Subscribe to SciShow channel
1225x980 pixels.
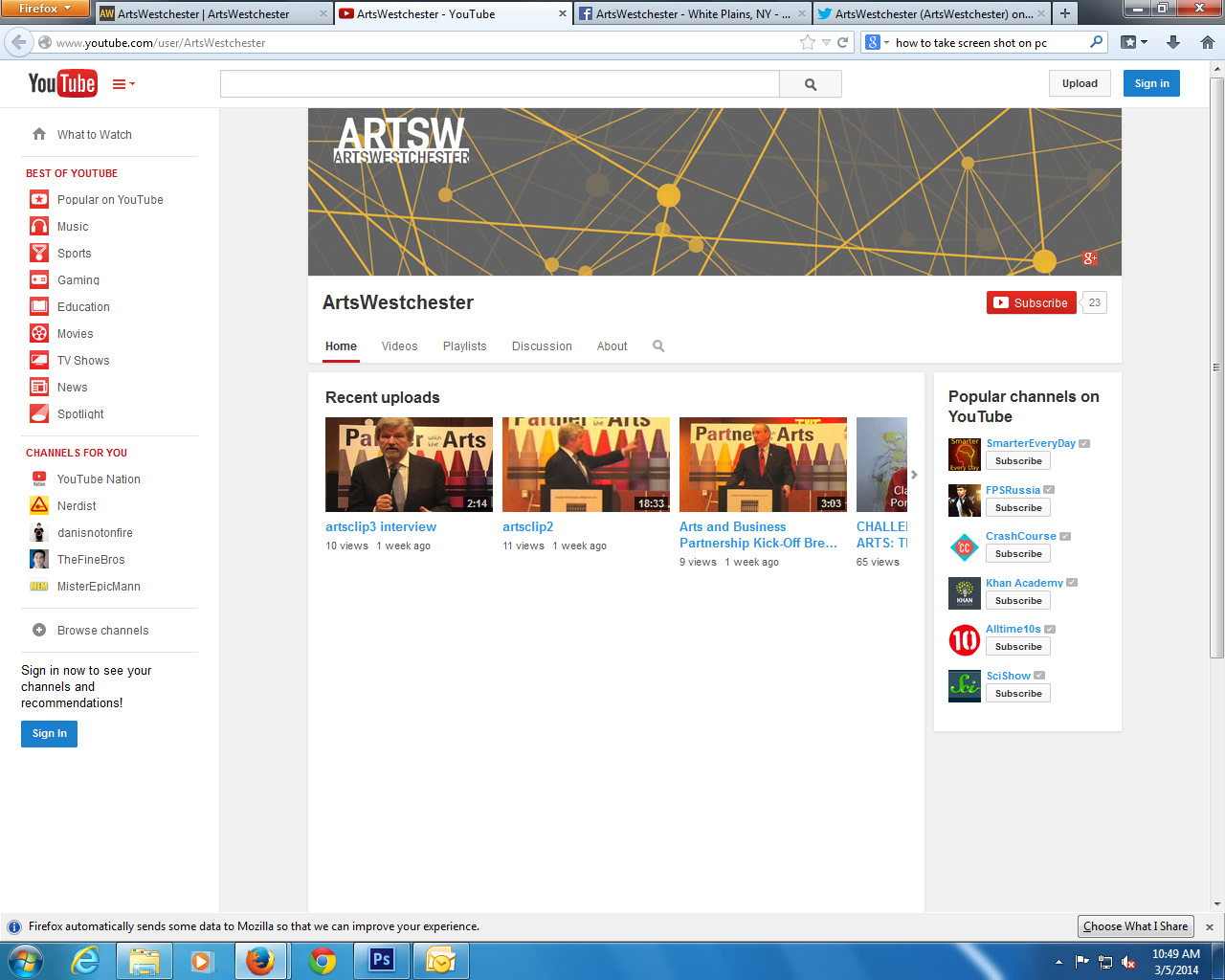(1018, 694)
